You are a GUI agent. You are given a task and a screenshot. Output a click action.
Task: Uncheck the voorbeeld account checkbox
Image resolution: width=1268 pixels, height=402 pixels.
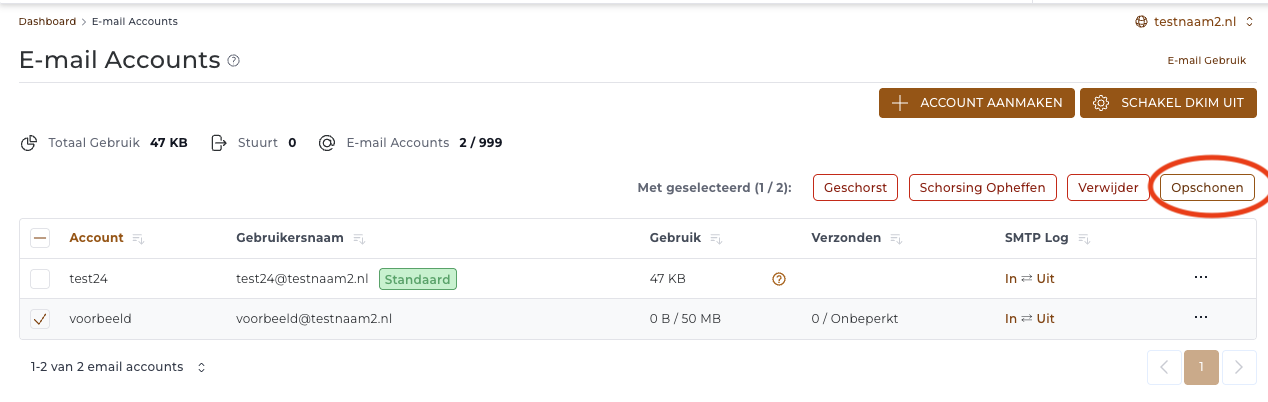[x=40, y=319]
